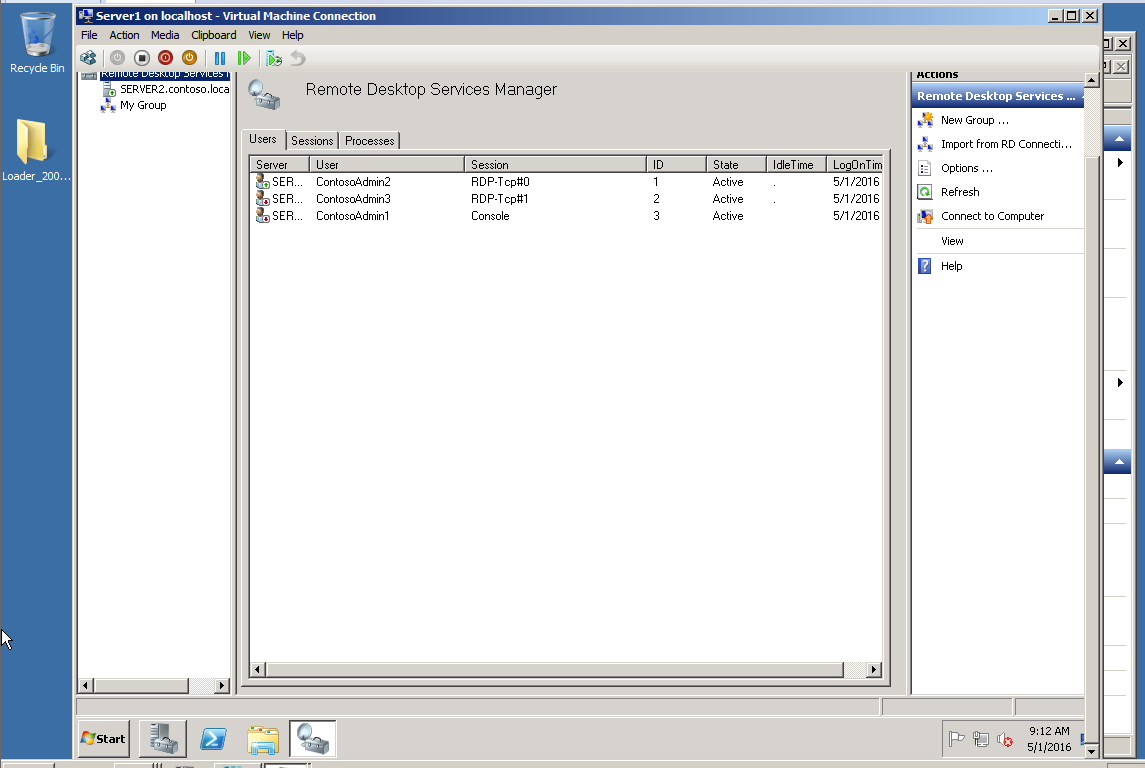The image size is (1145, 768).
Task: Click the green Reset/resume toolbar icon
Action: click(x=244, y=58)
